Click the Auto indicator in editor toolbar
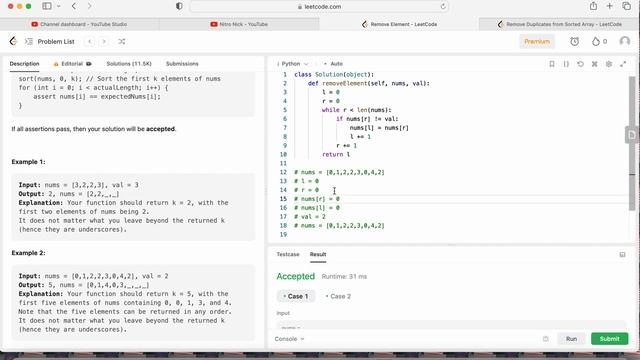This screenshot has height=360, width=640. [333, 64]
